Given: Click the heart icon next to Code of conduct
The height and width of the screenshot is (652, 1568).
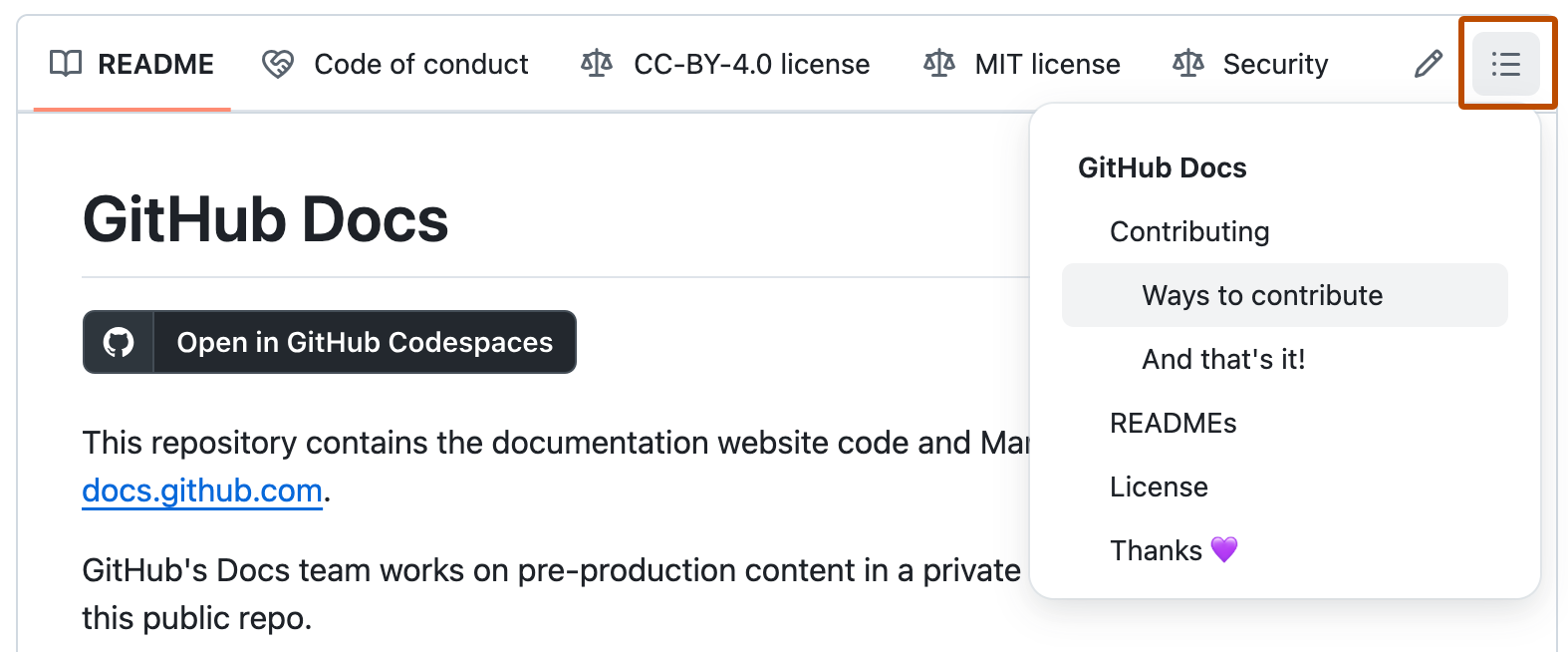Looking at the screenshot, I should point(276,63).
